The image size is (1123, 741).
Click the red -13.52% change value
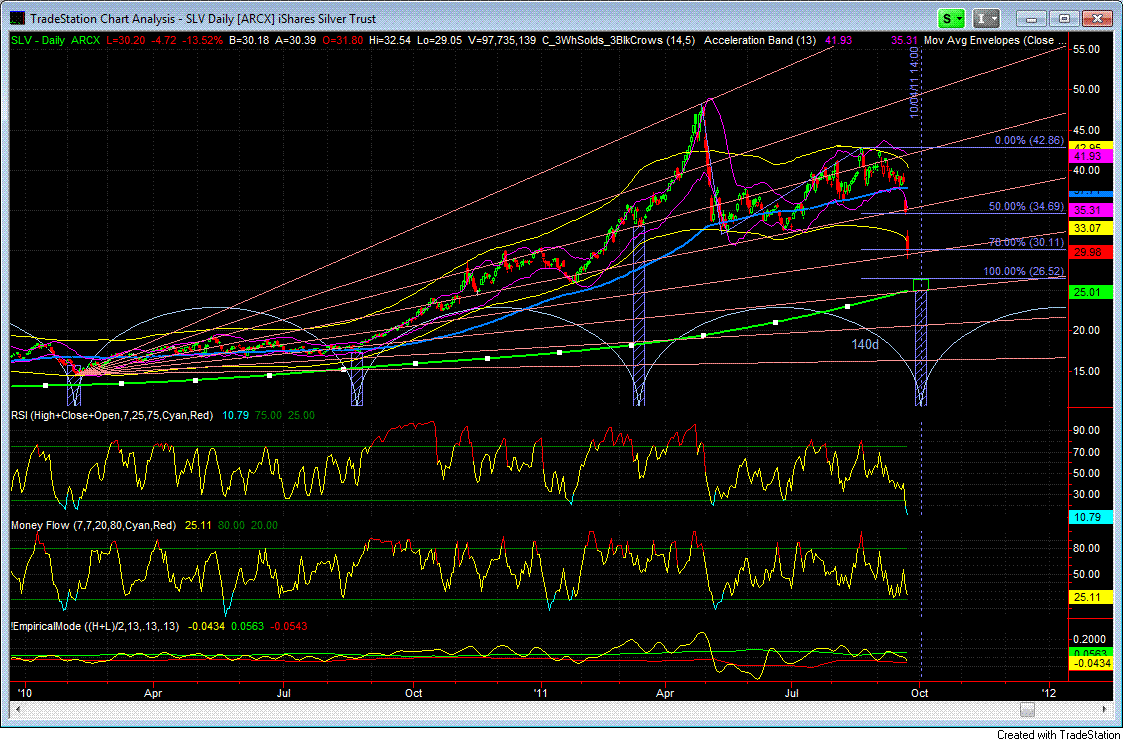click(x=203, y=41)
